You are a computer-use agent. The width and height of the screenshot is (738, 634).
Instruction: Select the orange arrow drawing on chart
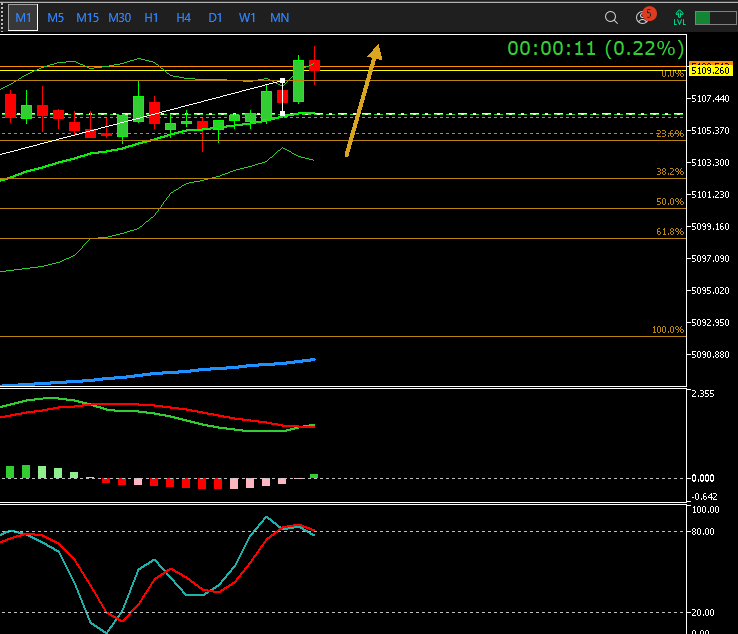tap(362, 100)
